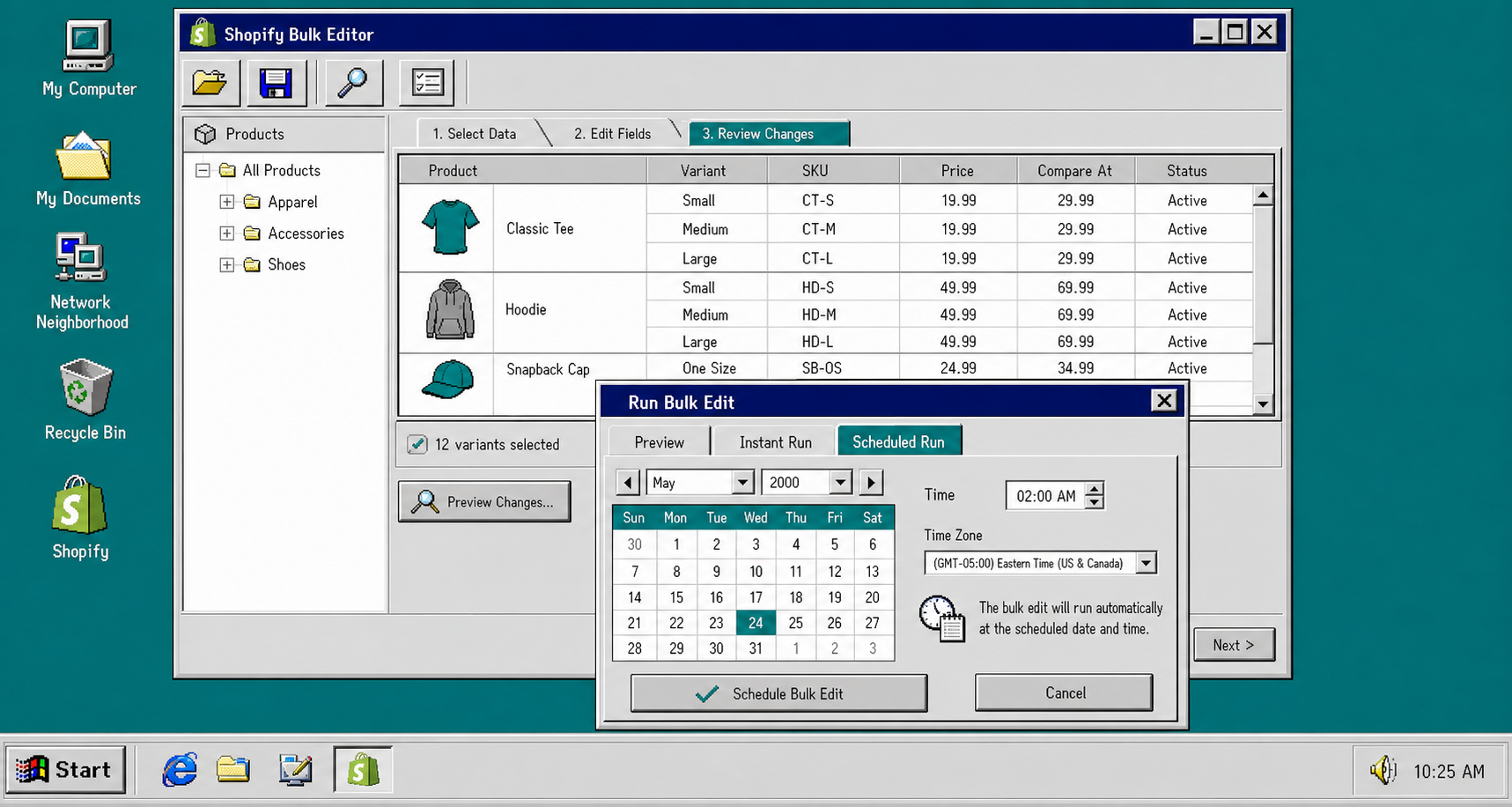The width and height of the screenshot is (1512, 807).
Task: Click the HD-L SKU cell
Action: [x=833, y=342]
